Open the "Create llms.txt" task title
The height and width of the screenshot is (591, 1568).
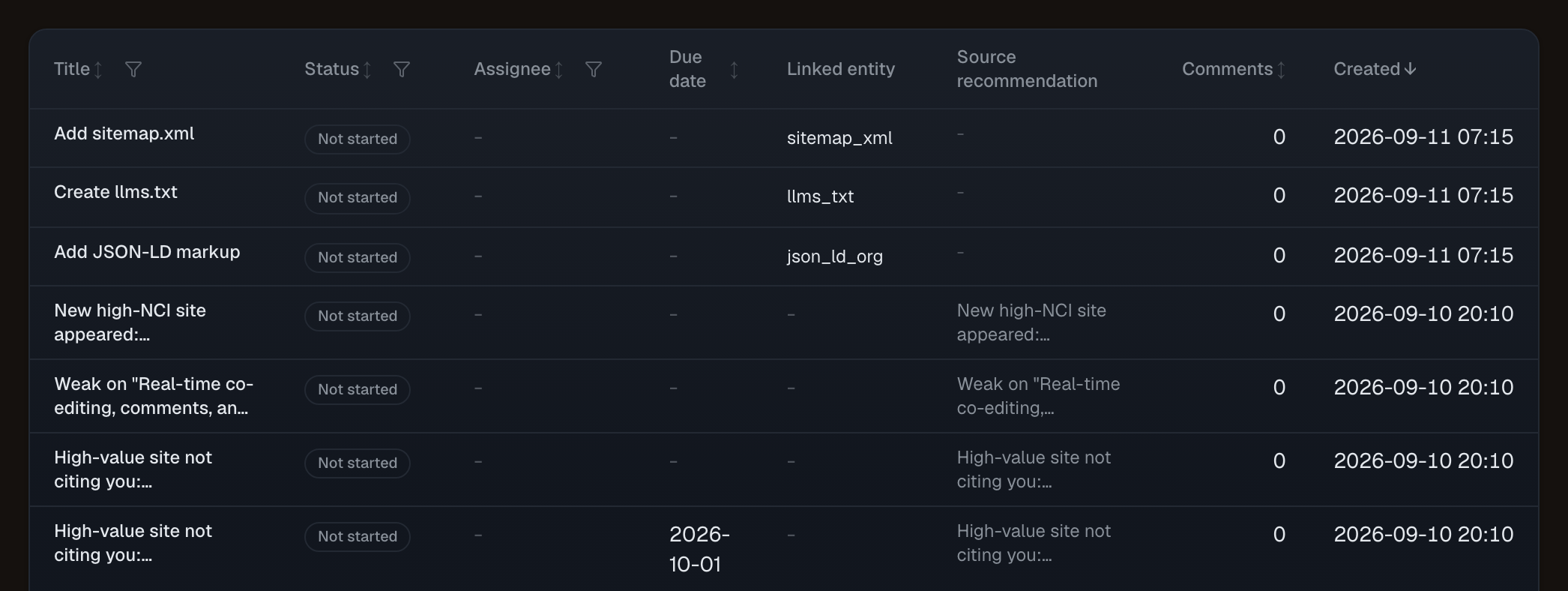point(115,192)
